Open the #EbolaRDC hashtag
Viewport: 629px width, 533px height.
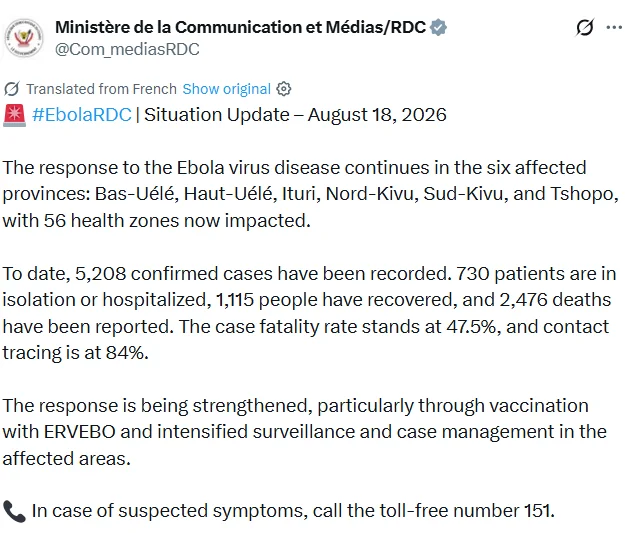82,115
